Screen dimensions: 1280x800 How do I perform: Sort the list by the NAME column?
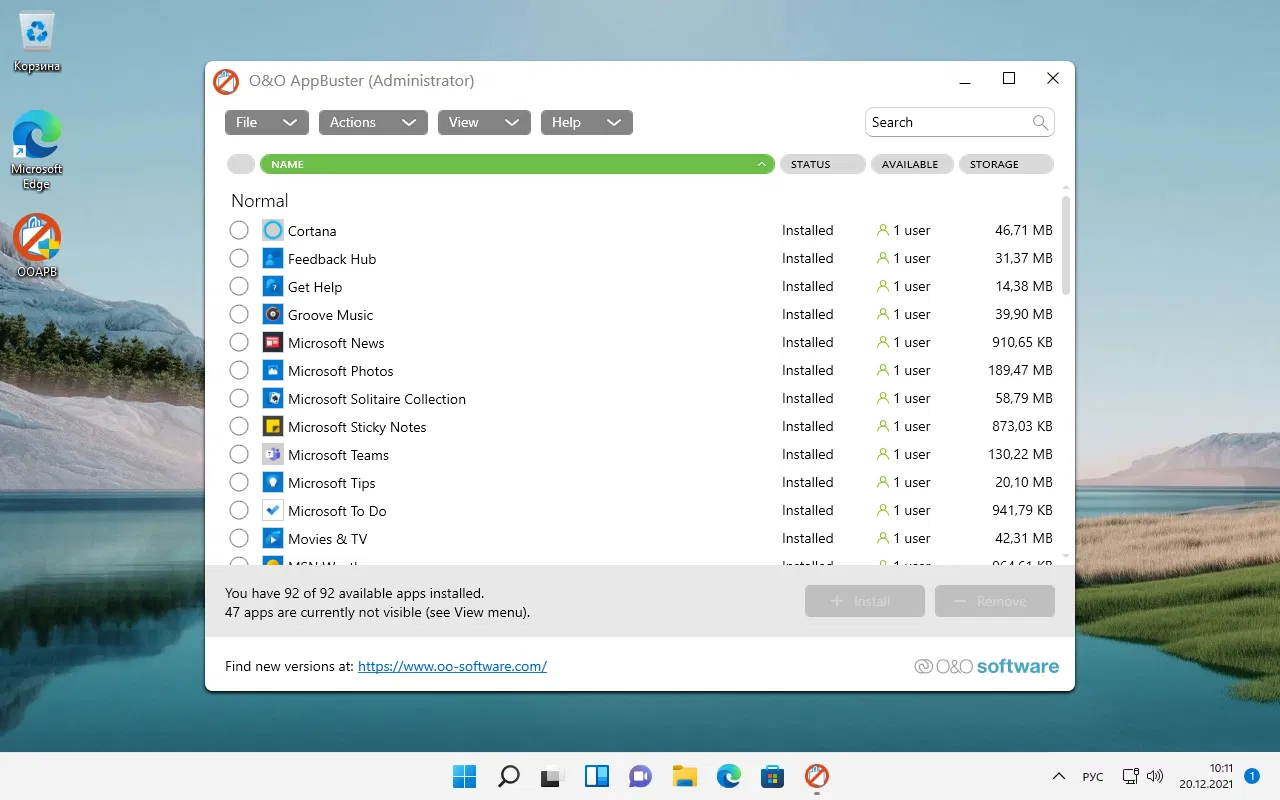point(517,164)
